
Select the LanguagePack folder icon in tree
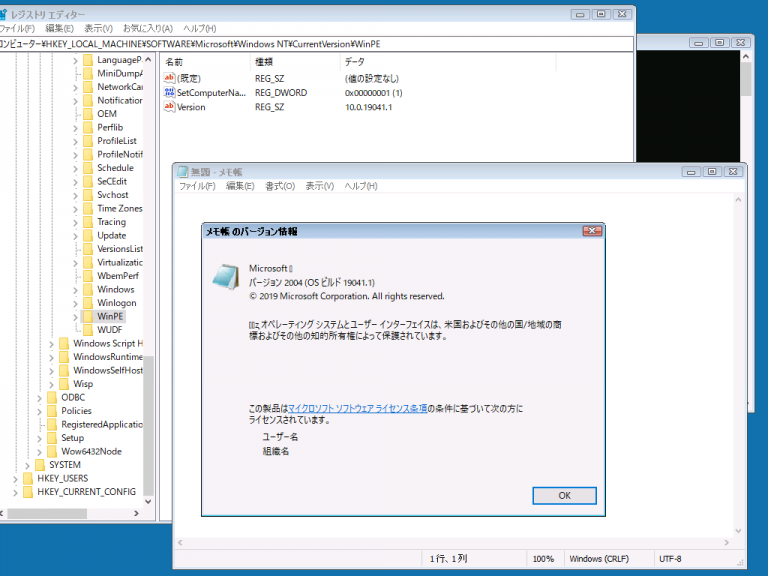[88, 60]
